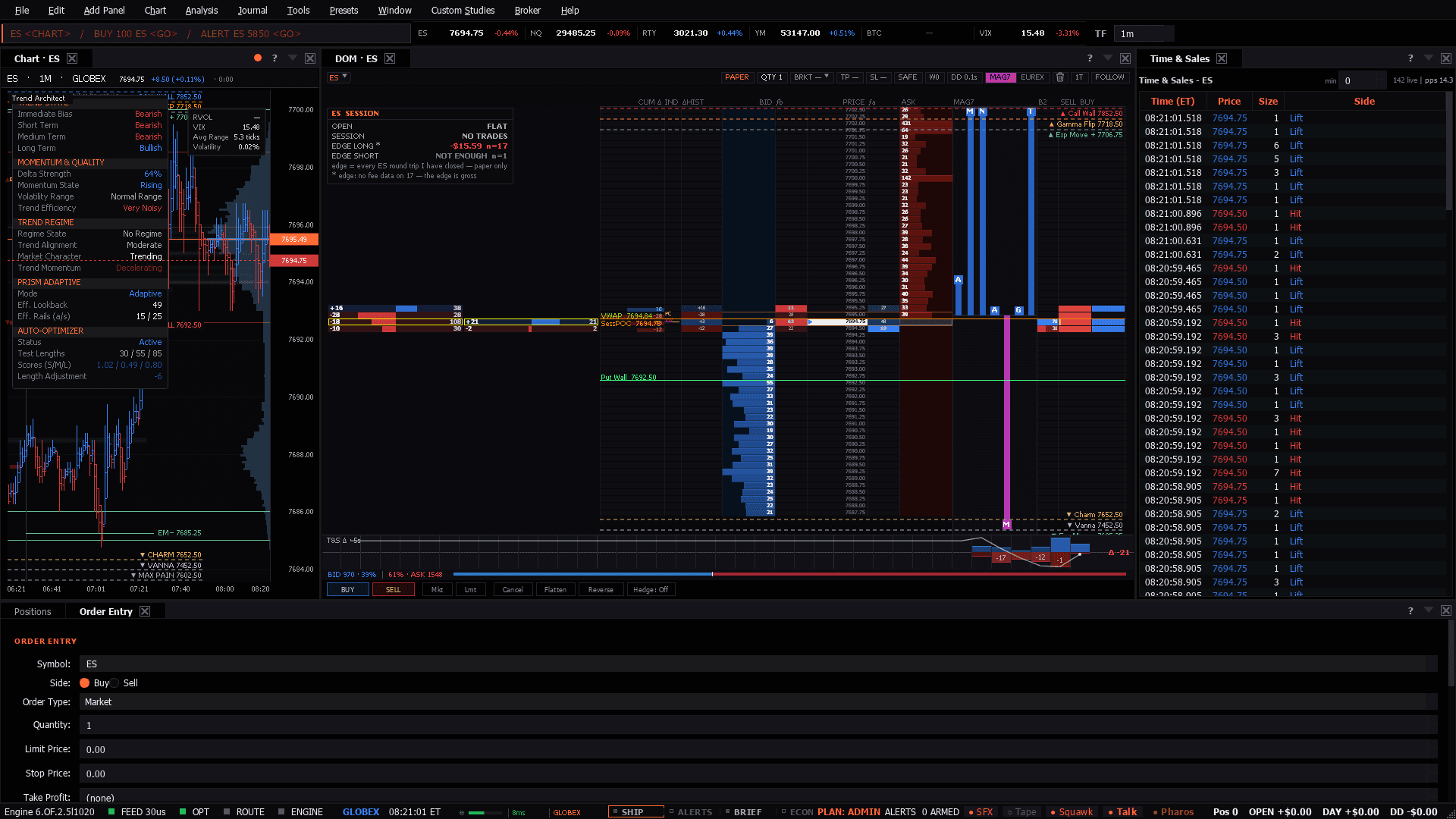Switch to the Positions tab
Screen dimensions: 1456x819
coord(33,611)
